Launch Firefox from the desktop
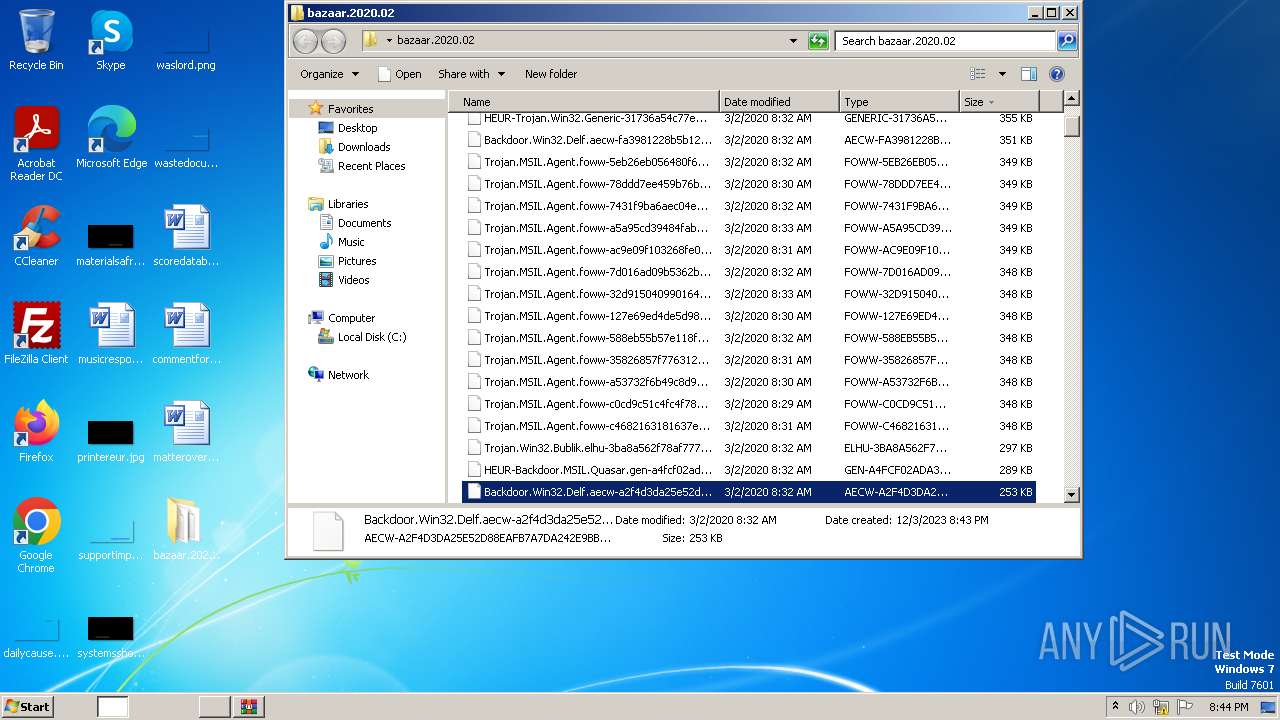 pyautogui.click(x=36, y=432)
